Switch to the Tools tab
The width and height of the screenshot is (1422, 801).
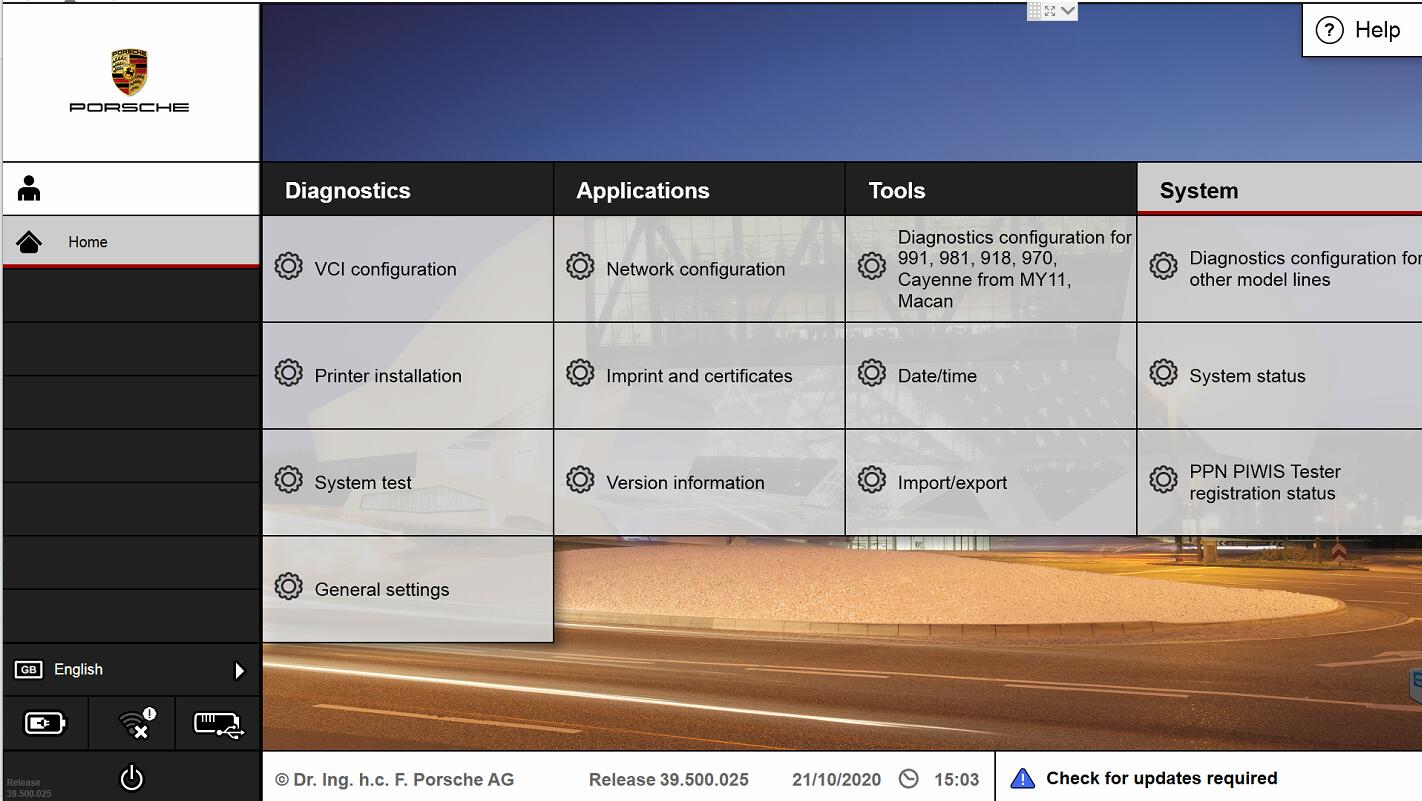coord(991,190)
